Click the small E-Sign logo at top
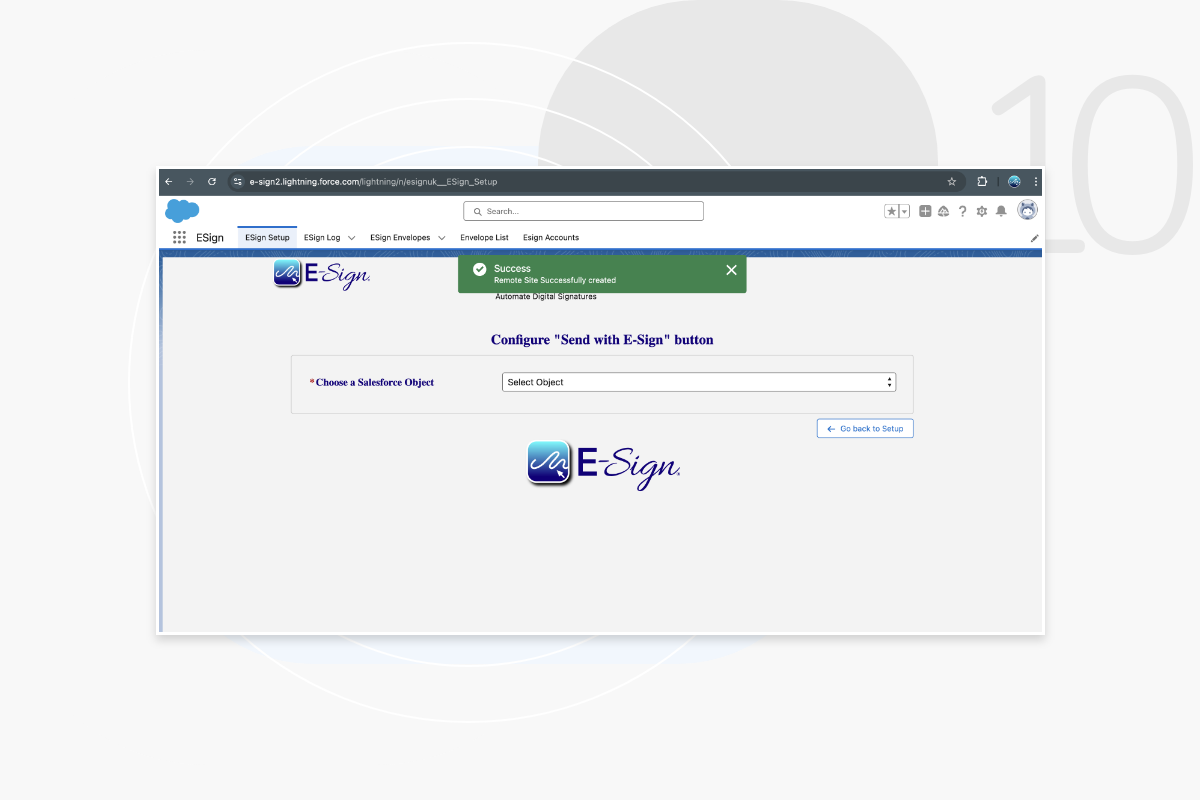The height and width of the screenshot is (800, 1200). [x=322, y=273]
